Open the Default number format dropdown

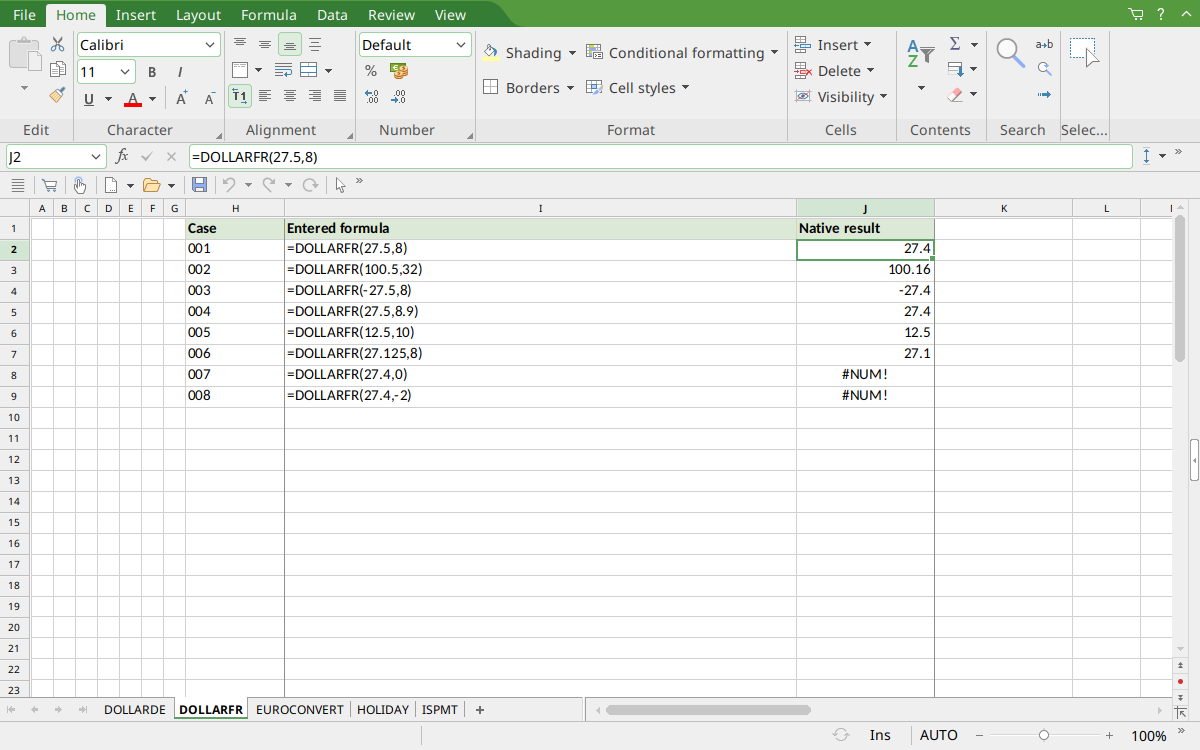[x=461, y=45]
